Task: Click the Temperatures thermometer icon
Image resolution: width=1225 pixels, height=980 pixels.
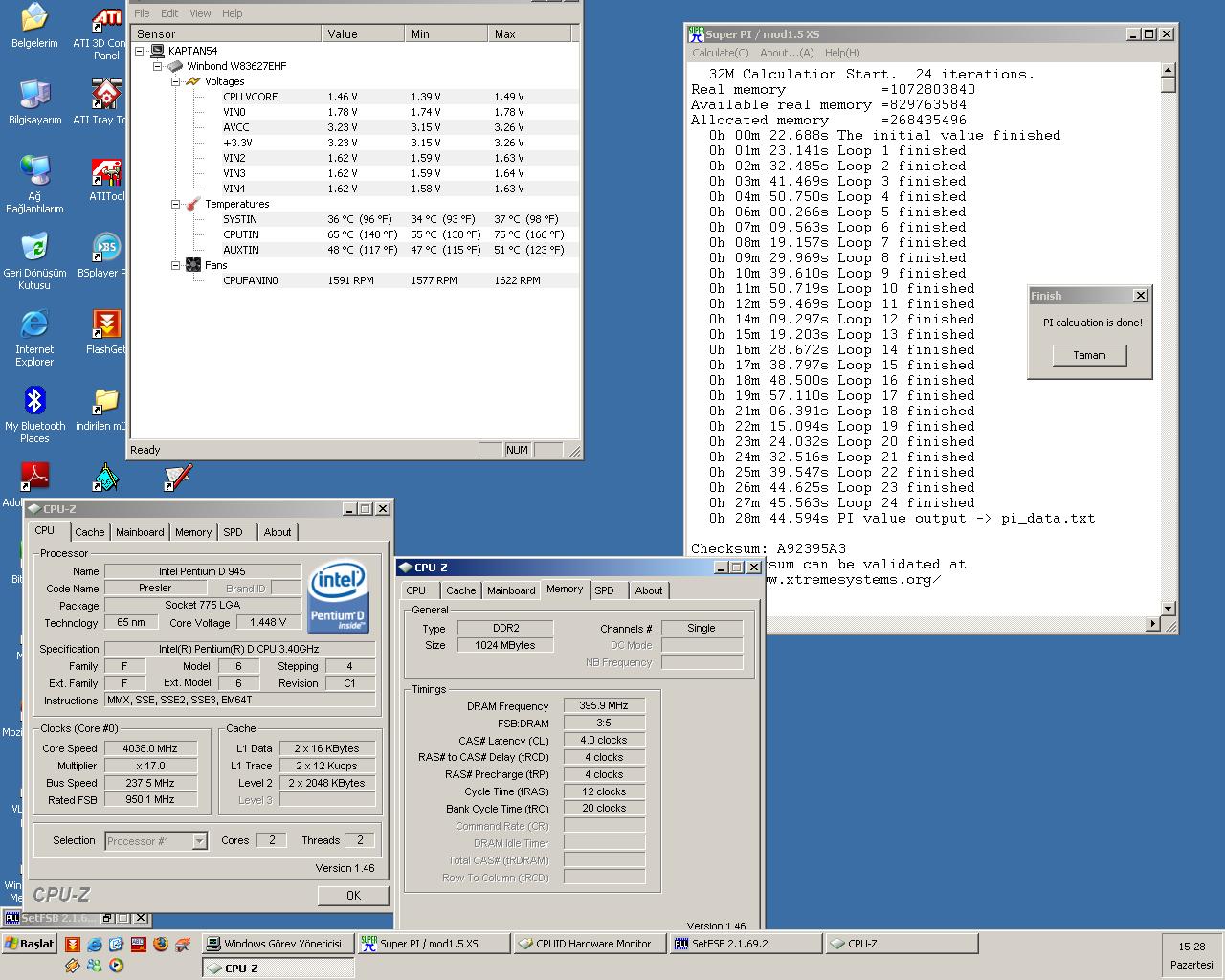Action: pyautogui.click(x=193, y=204)
